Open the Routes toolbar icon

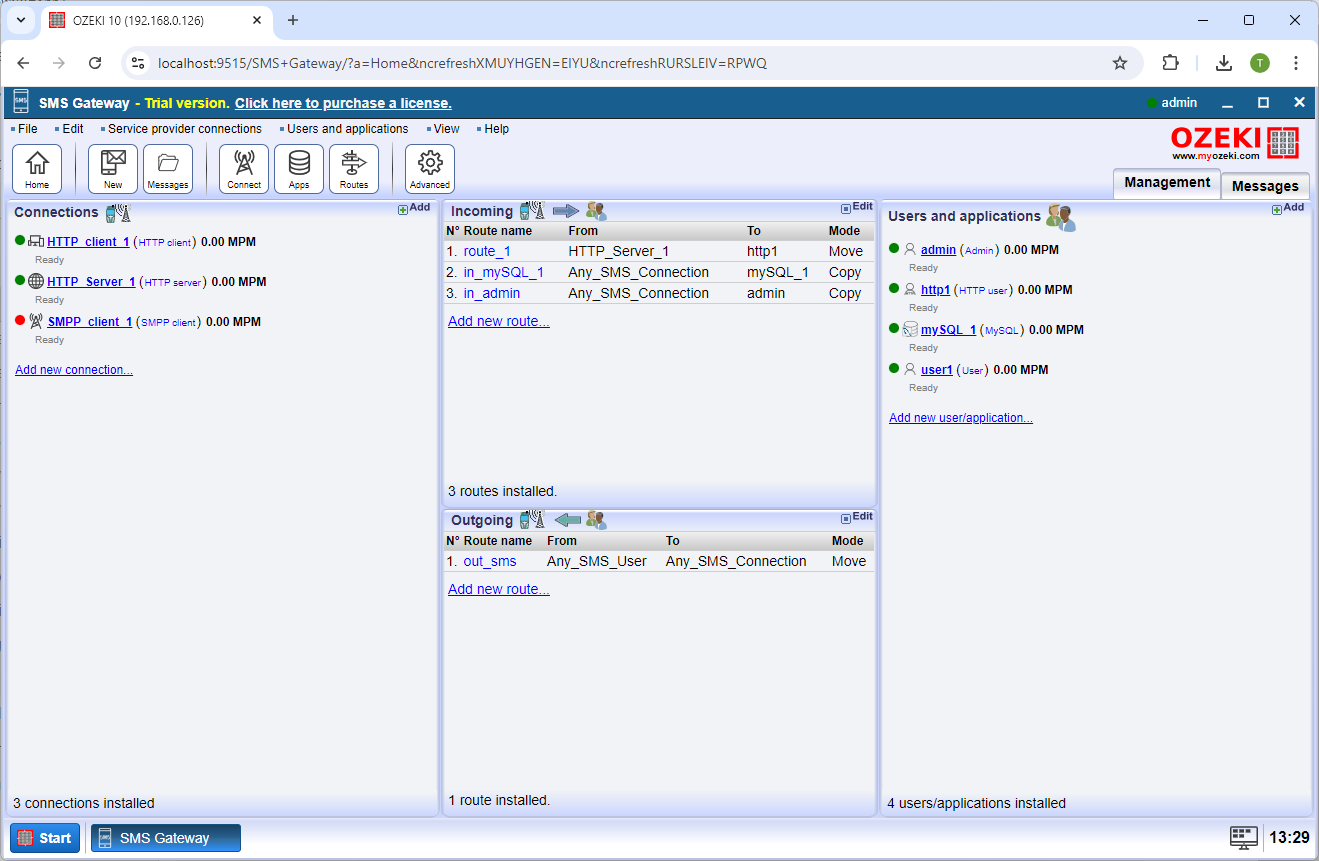click(x=355, y=168)
